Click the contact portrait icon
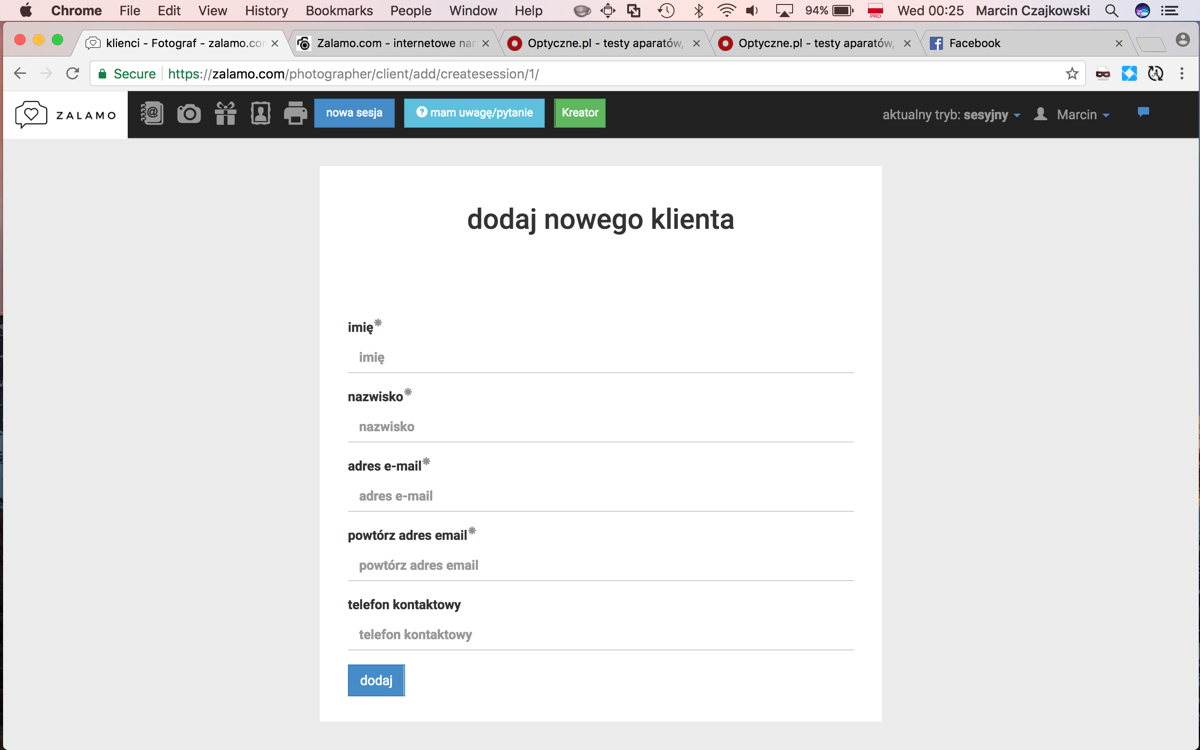This screenshot has height=750, width=1200. point(260,113)
